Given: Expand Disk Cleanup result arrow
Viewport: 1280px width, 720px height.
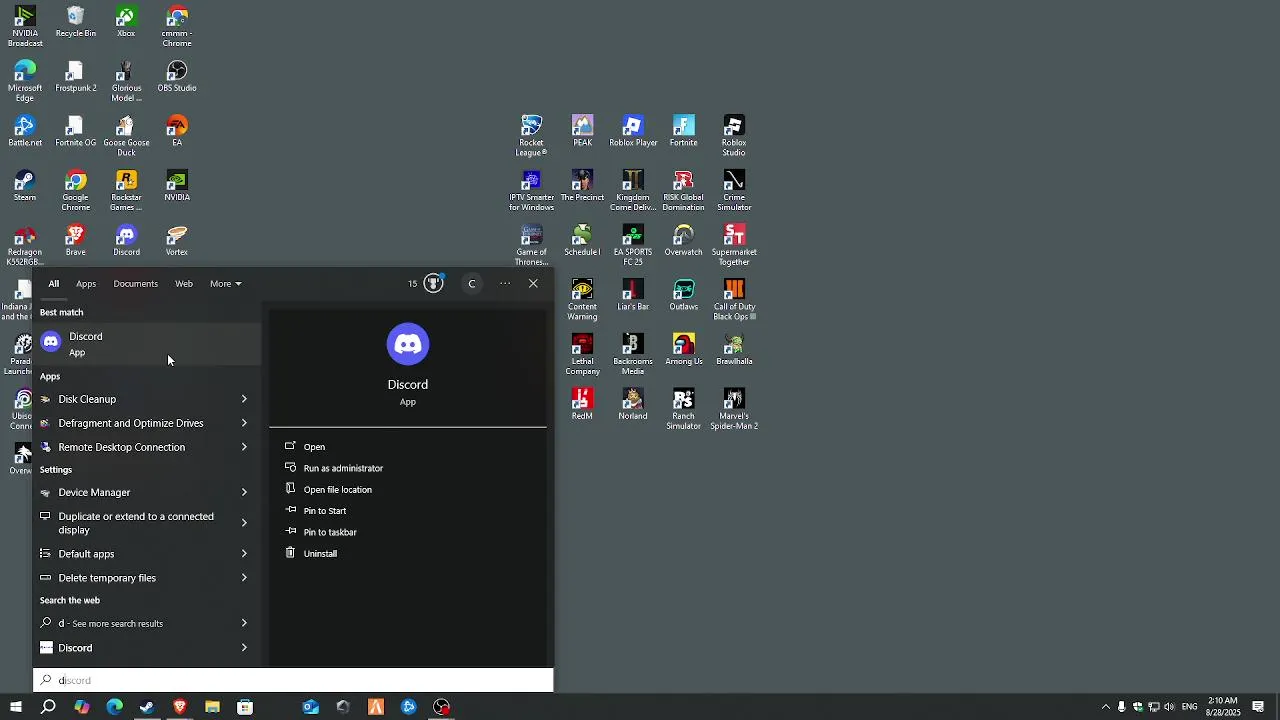Looking at the screenshot, I should coord(244,399).
